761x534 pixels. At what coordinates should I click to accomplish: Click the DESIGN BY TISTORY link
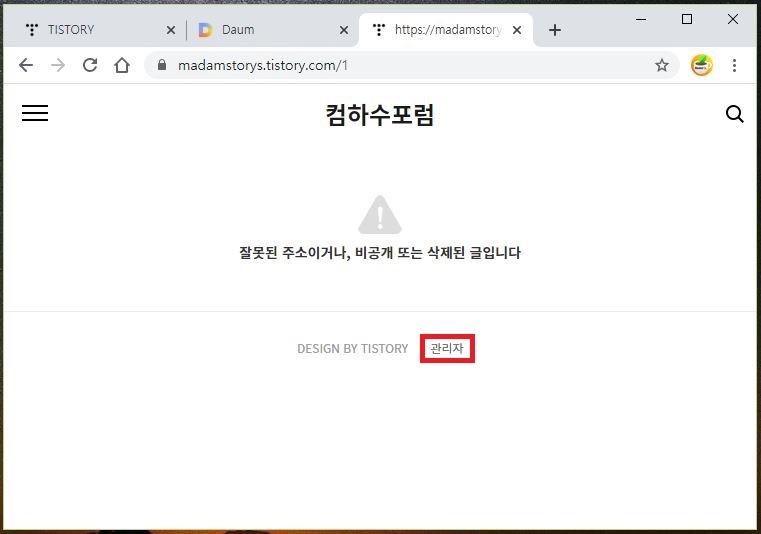[x=353, y=349]
